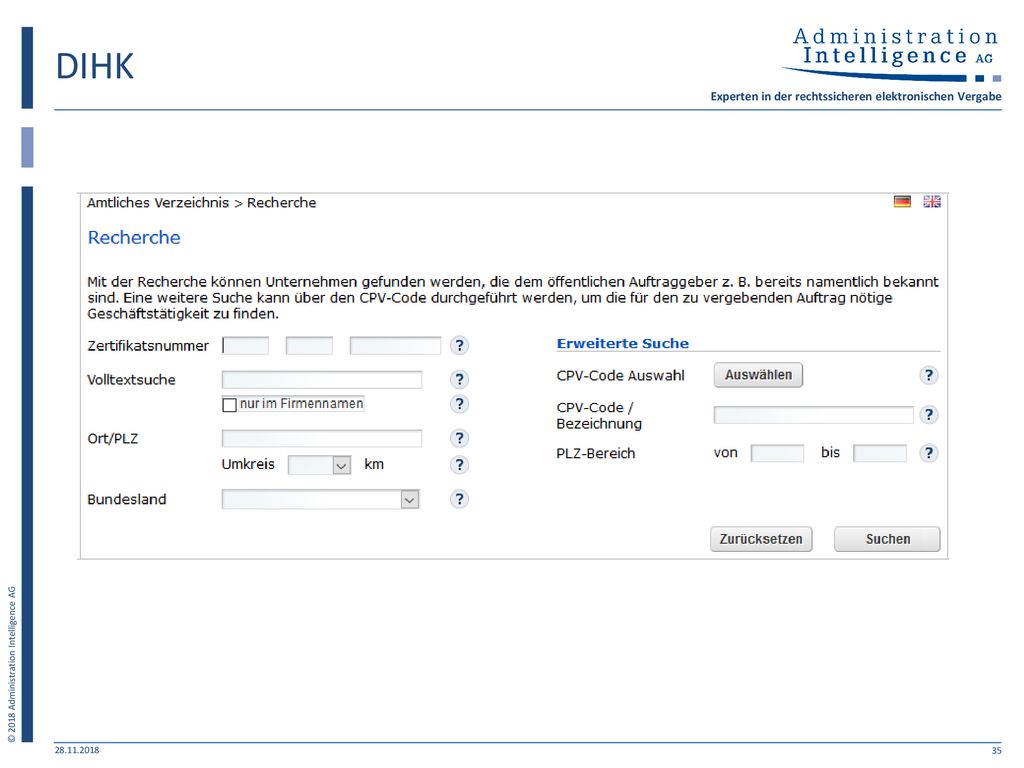Viewport: 1024px width, 768px height.
Task: Open help for CPV-Code / Bezeichnung
Action: [x=929, y=415]
